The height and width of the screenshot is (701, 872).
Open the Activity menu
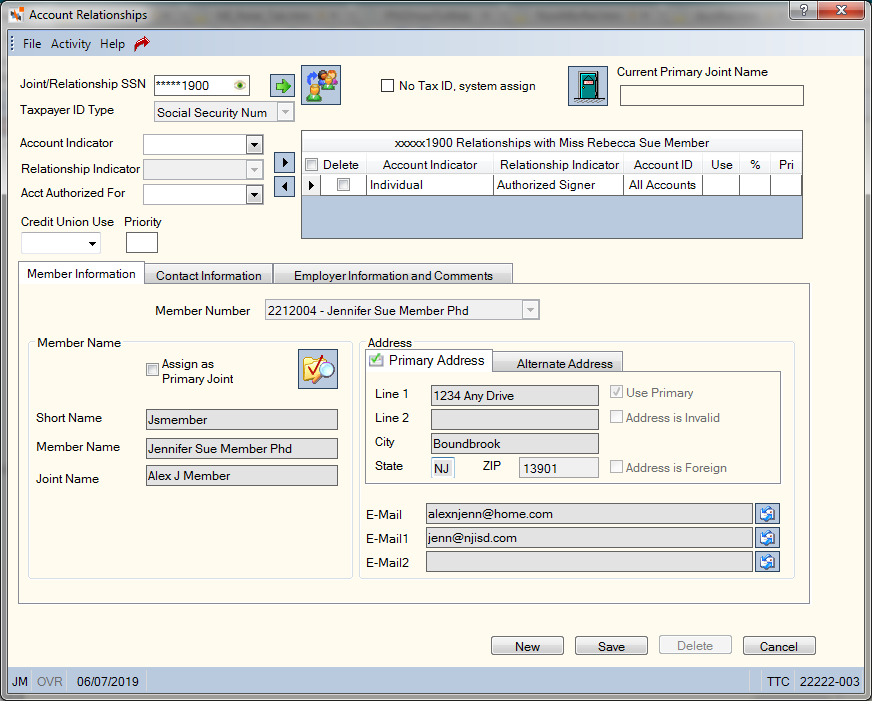pos(71,44)
